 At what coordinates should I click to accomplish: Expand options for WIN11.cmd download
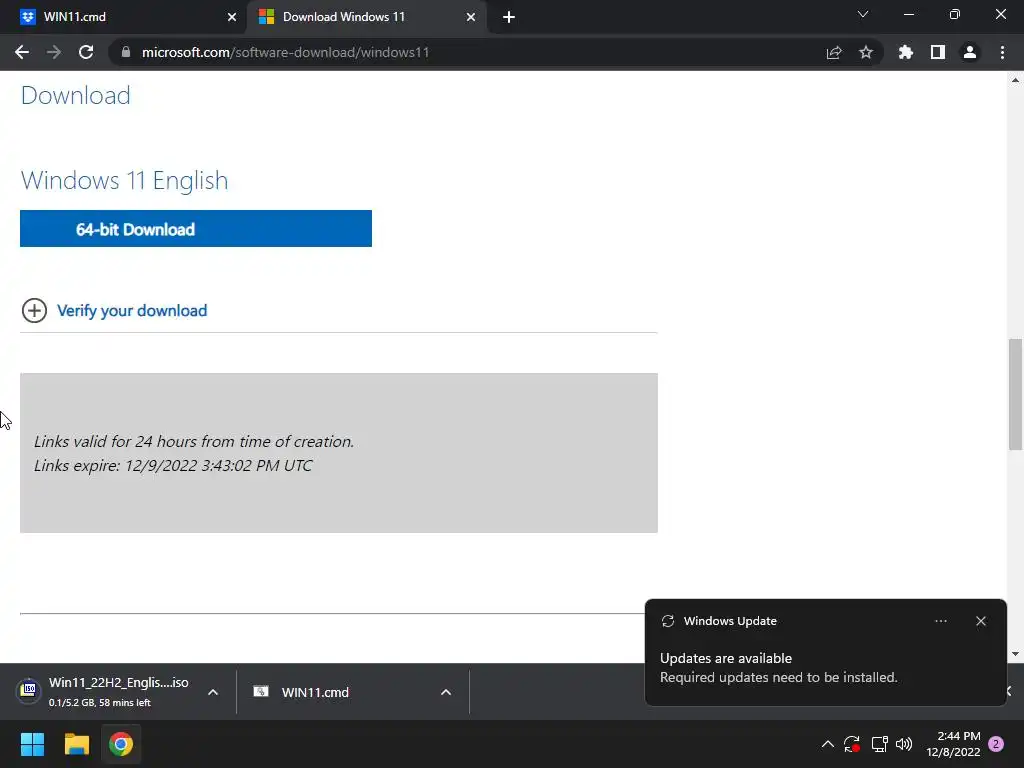(446, 692)
